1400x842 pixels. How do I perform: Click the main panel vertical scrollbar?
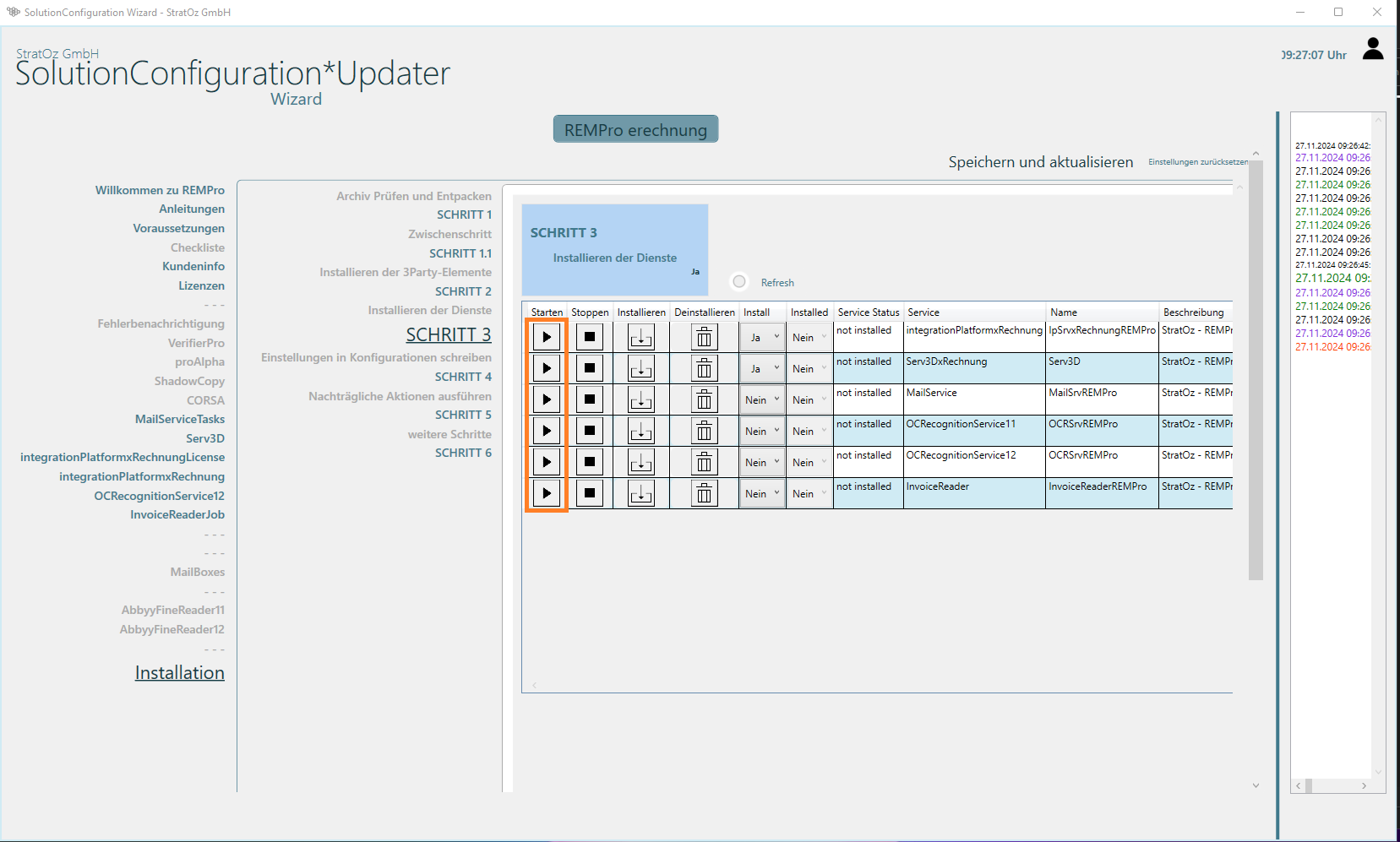(1256, 370)
